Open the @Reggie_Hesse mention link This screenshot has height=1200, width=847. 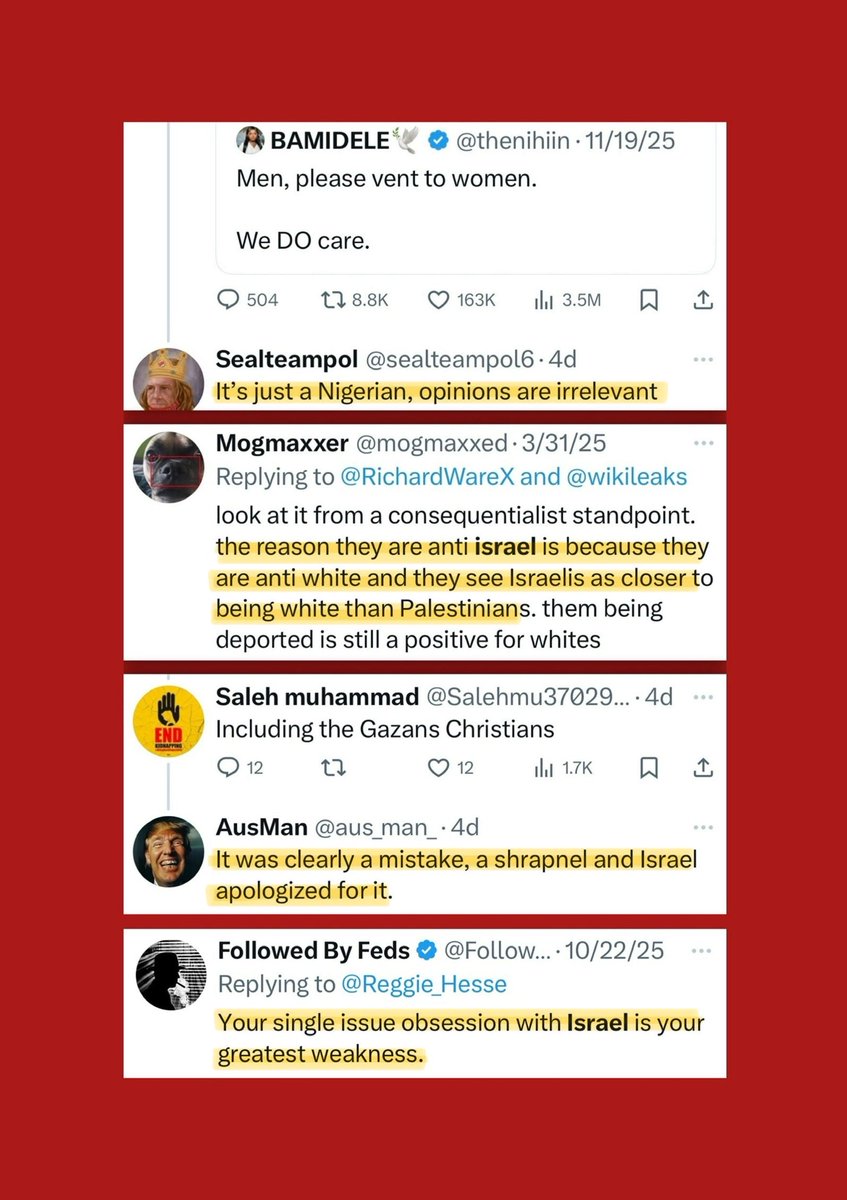[x=426, y=985]
